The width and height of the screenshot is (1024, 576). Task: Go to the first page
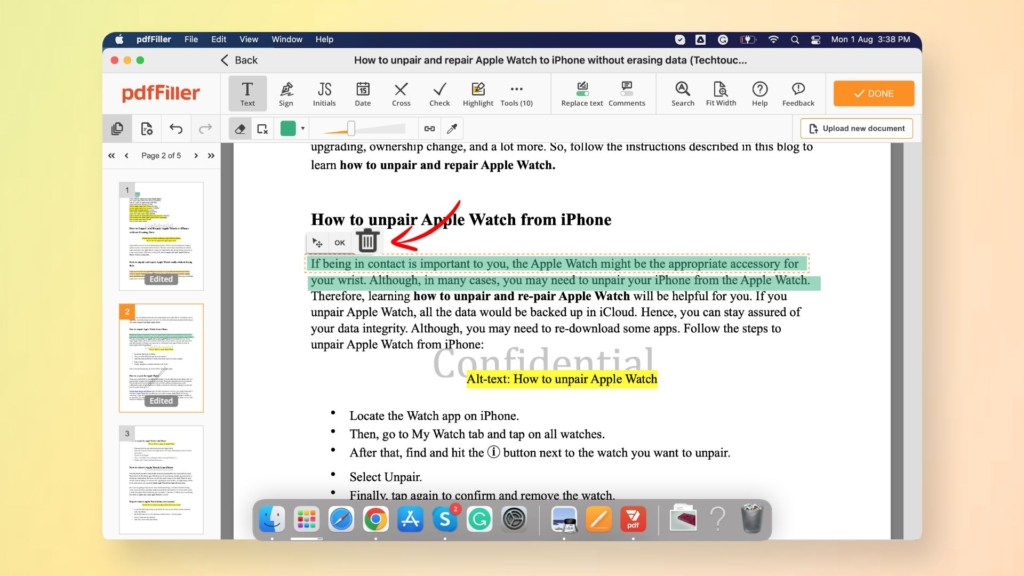[x=112, y=155]
